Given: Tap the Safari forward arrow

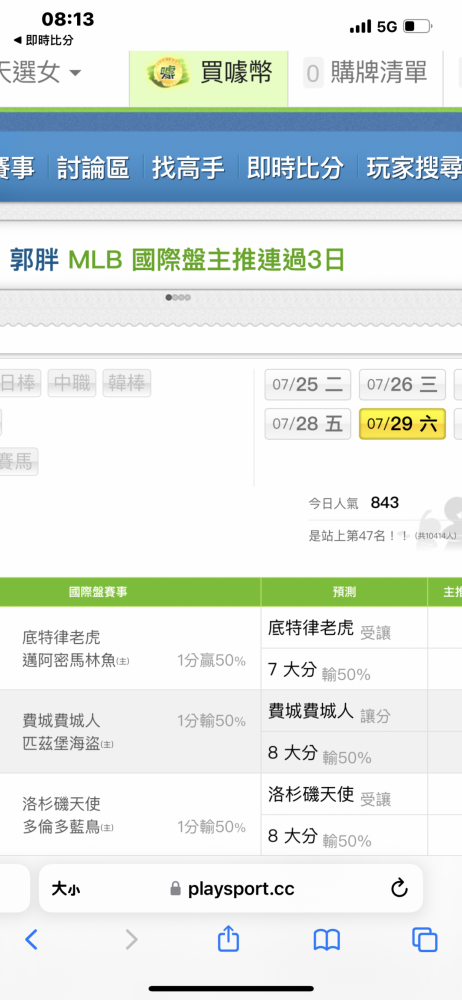Looking at the screenshot, I should [131, 939].
